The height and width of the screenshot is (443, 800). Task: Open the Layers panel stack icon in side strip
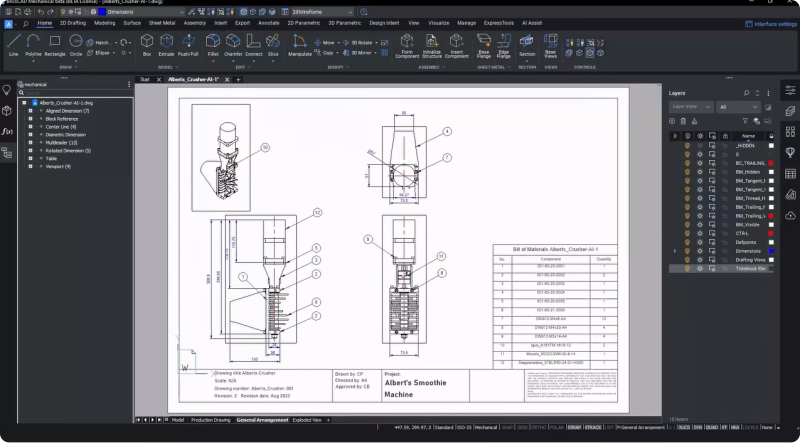click(x=790, y=111)
